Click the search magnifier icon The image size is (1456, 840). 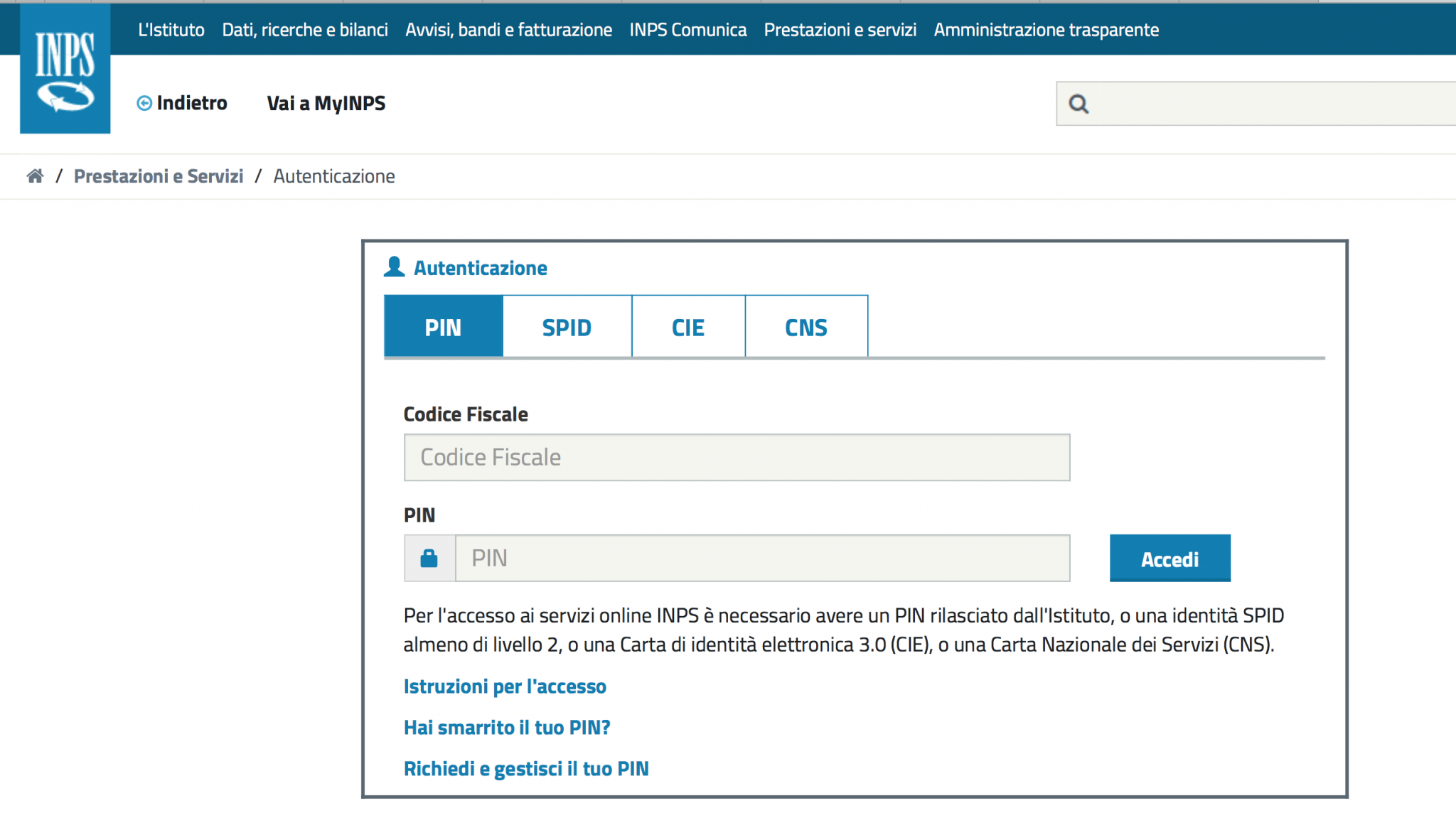click(1079, 104)
